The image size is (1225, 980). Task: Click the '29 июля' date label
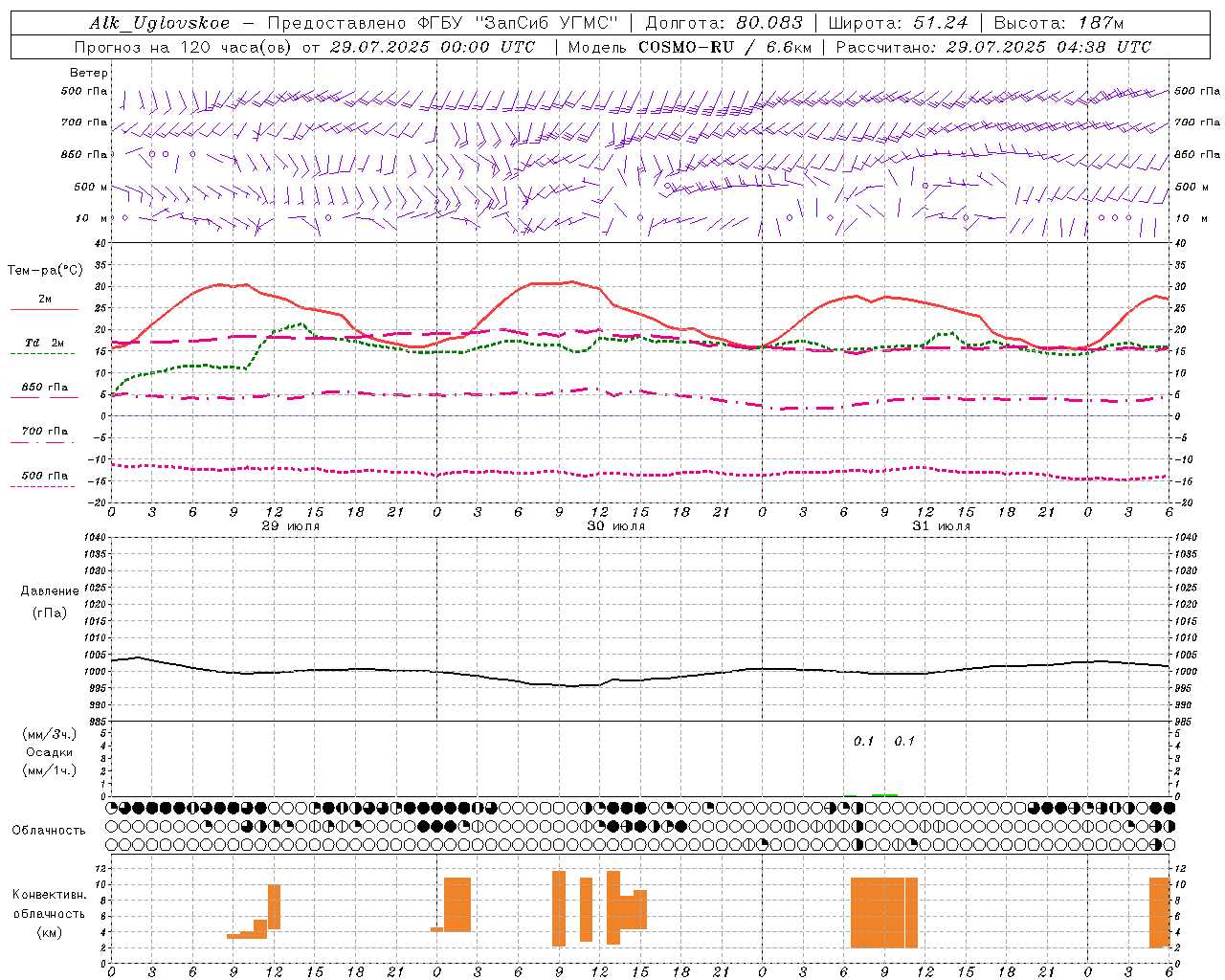tap(291, 526)
